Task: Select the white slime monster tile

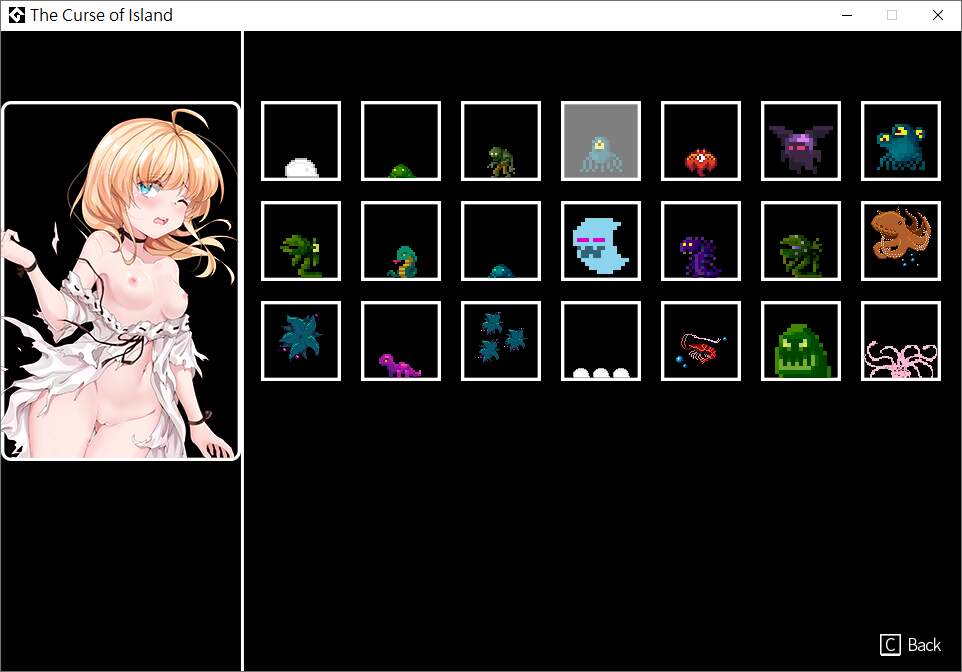Action: tap(301, 141)
